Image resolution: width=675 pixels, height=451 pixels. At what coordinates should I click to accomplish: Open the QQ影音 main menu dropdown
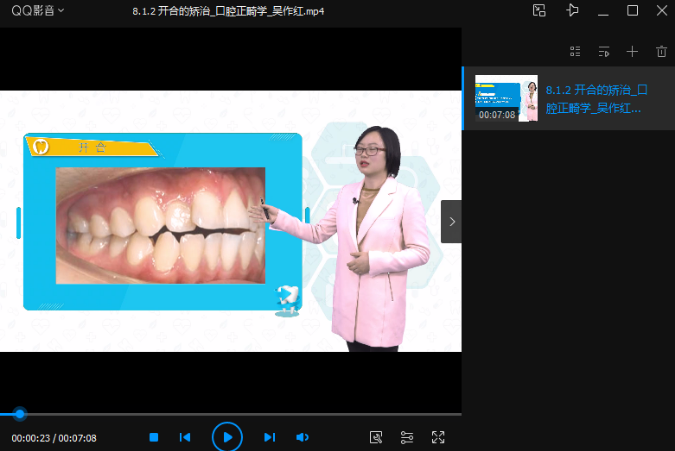click(x=38, y=10)
